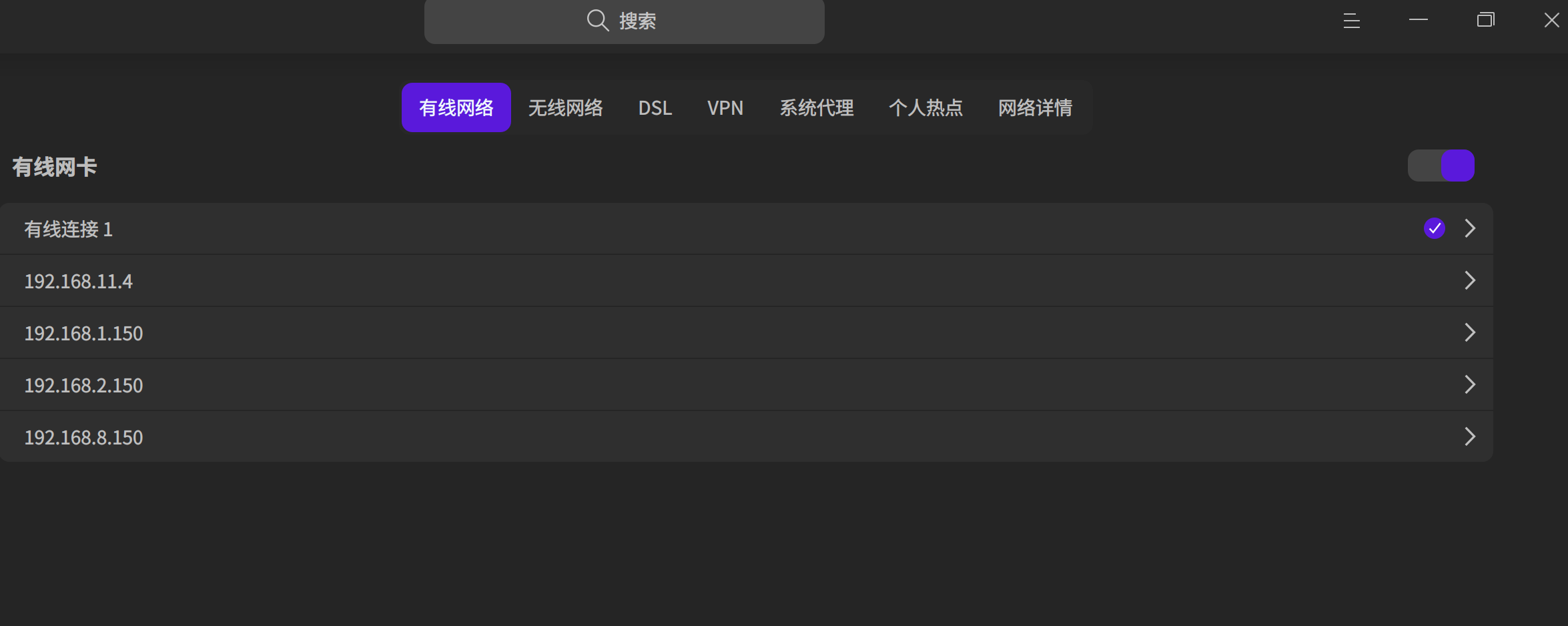Open details arrow for 192.168.8.150
The width and height of the screenshot is (1568, 626).
1469,436
